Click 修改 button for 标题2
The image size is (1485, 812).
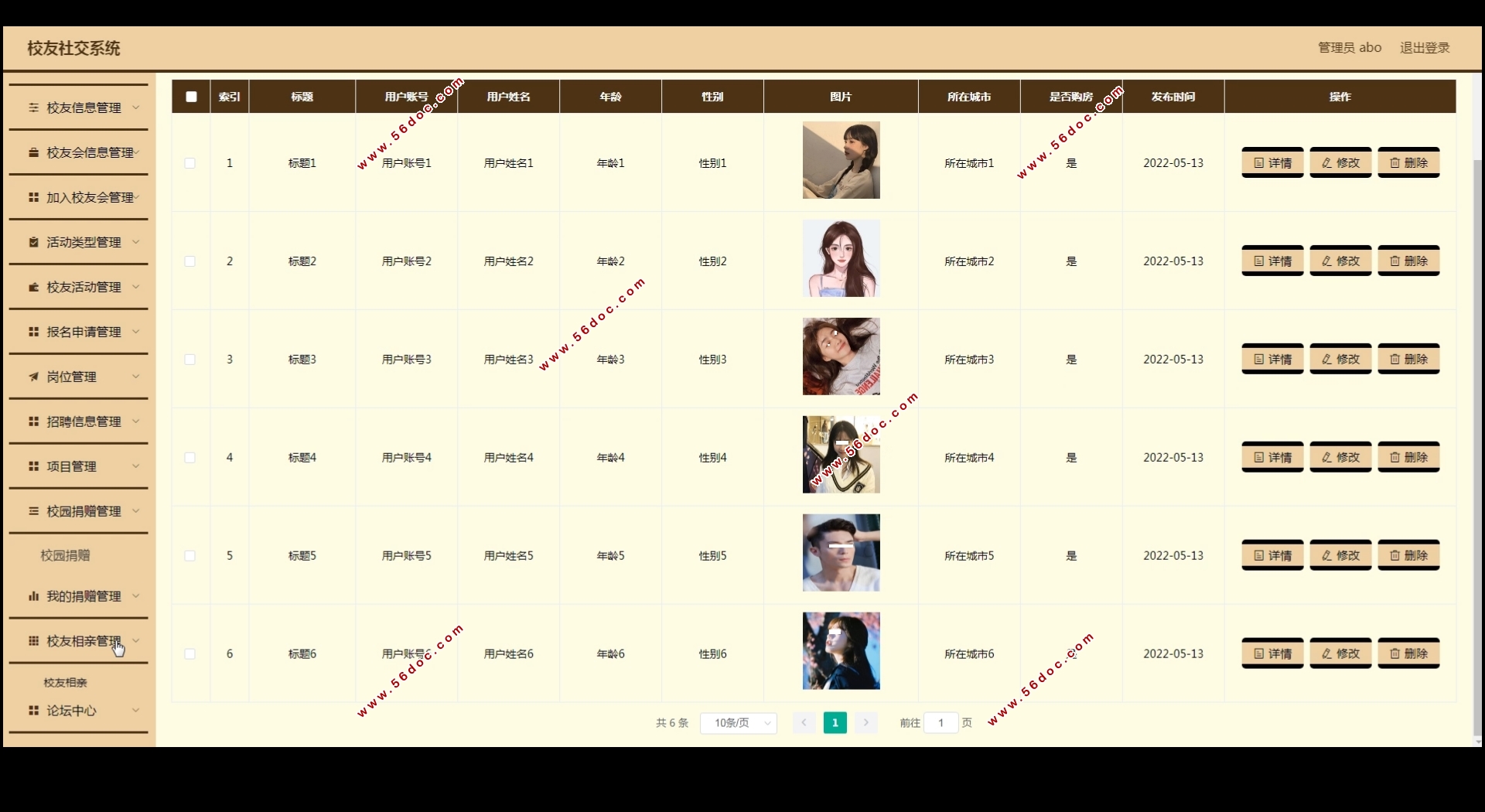coord(1340,261)
